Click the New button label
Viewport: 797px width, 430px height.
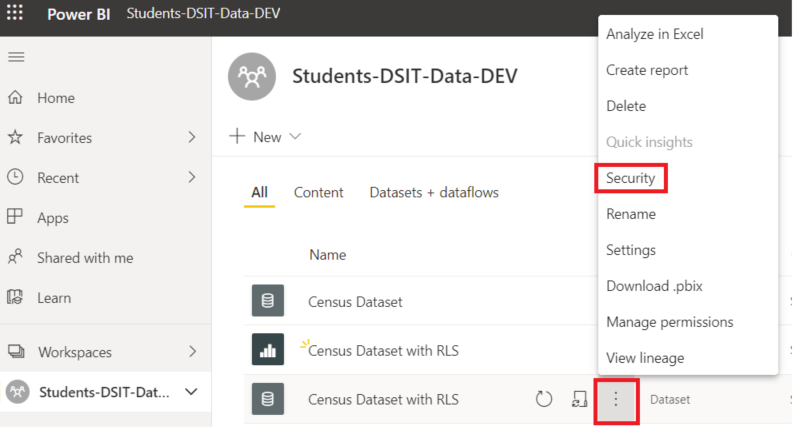coord(267,137)
